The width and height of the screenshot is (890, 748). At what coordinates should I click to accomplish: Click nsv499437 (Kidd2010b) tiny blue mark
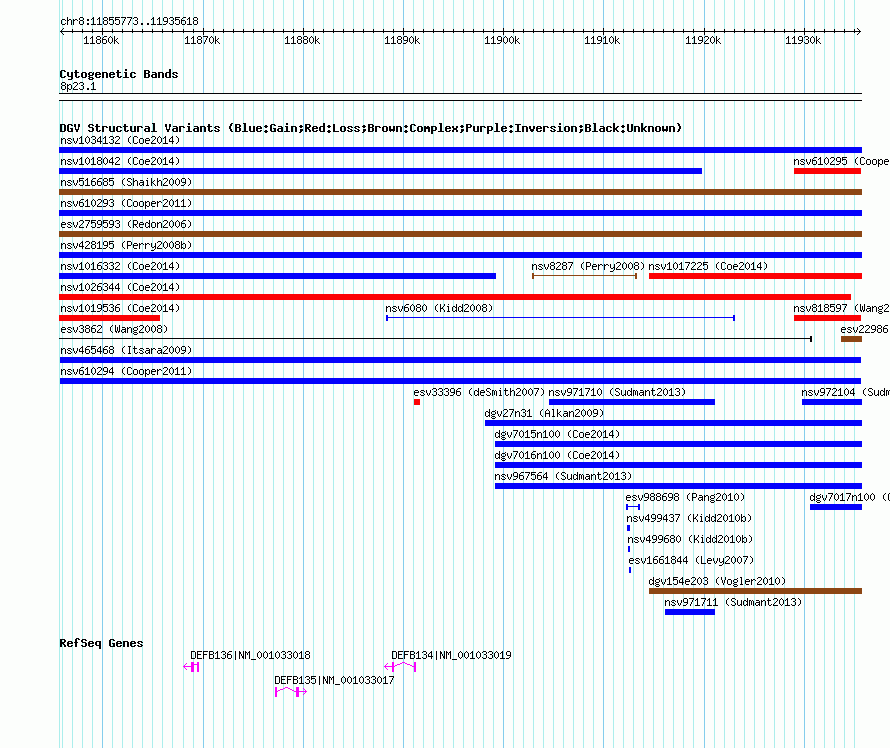pos(628,528)
